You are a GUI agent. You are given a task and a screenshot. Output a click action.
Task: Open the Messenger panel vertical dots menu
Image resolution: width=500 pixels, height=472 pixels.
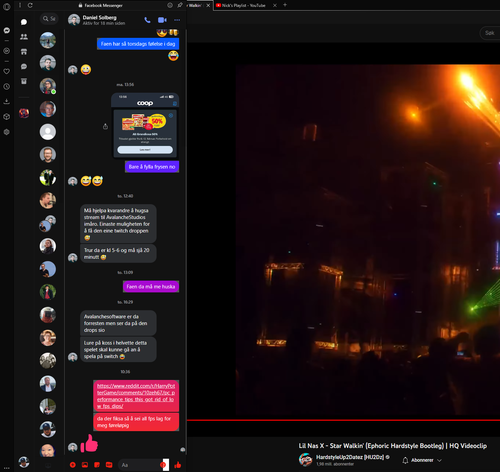[20, 5]
